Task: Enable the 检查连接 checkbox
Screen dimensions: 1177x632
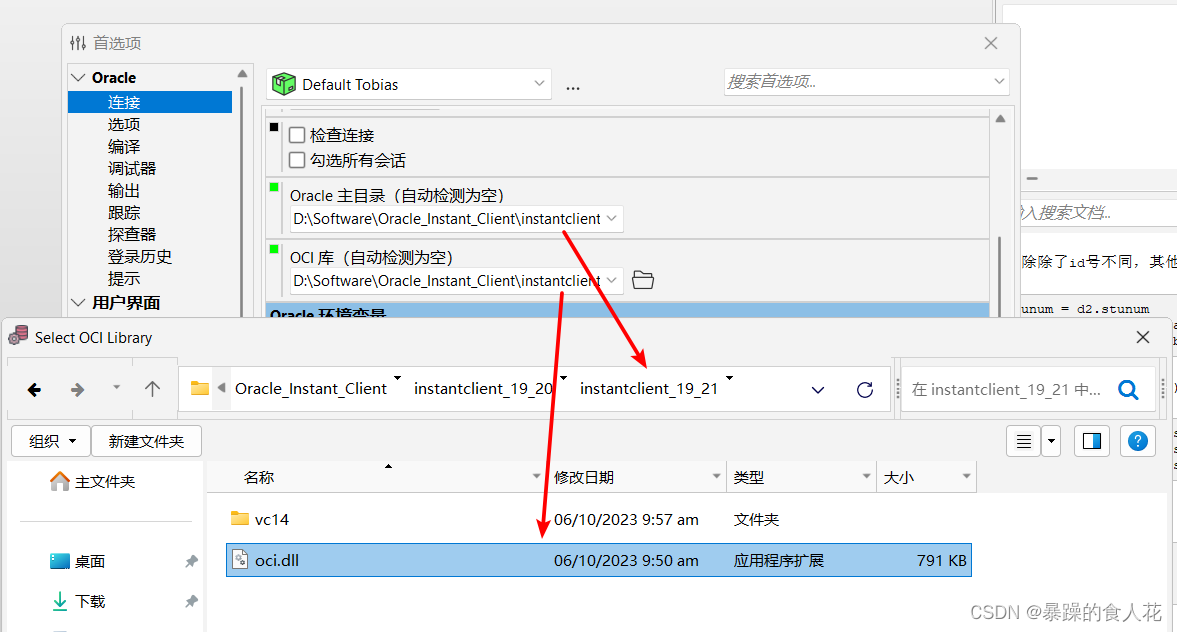Action: (296, 134)
